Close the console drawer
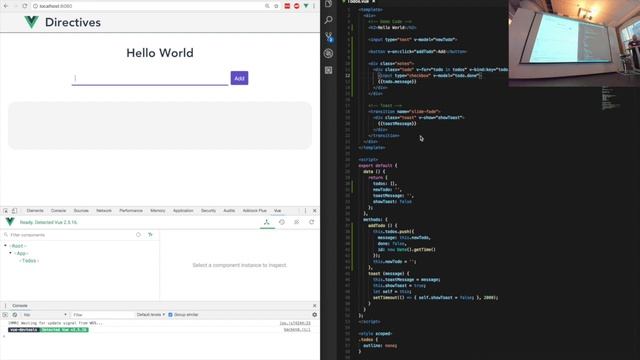640x360 pixels. click(314, 306)
